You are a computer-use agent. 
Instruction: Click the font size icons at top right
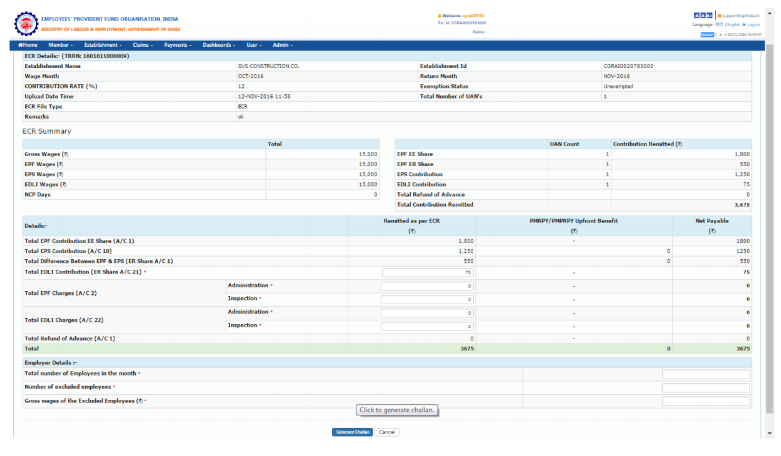[x=702, y=16]
